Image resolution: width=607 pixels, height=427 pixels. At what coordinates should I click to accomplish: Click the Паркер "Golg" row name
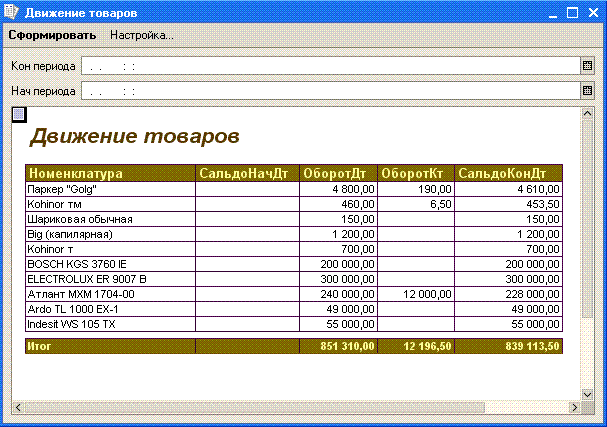110,189
